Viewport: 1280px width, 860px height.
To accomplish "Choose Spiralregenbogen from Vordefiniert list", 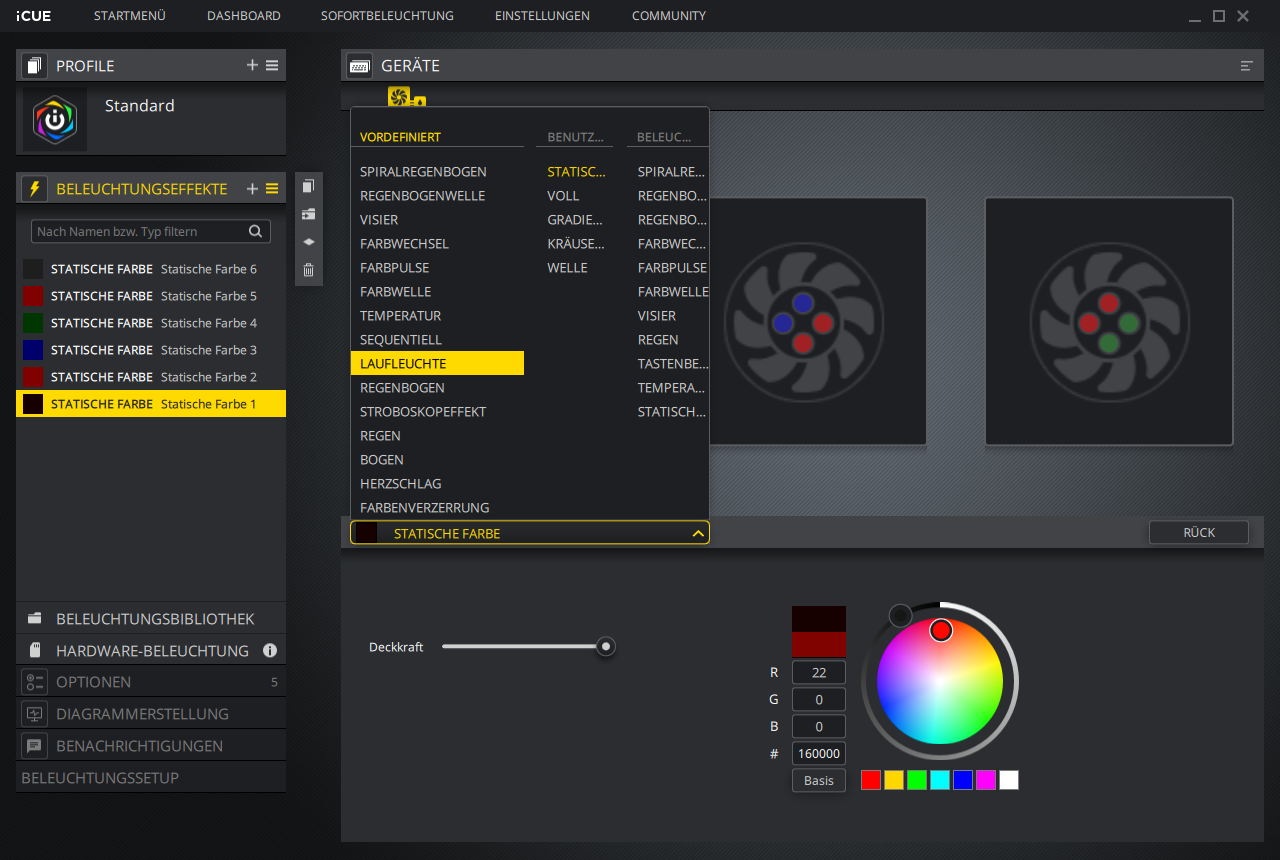I will 437,172.
